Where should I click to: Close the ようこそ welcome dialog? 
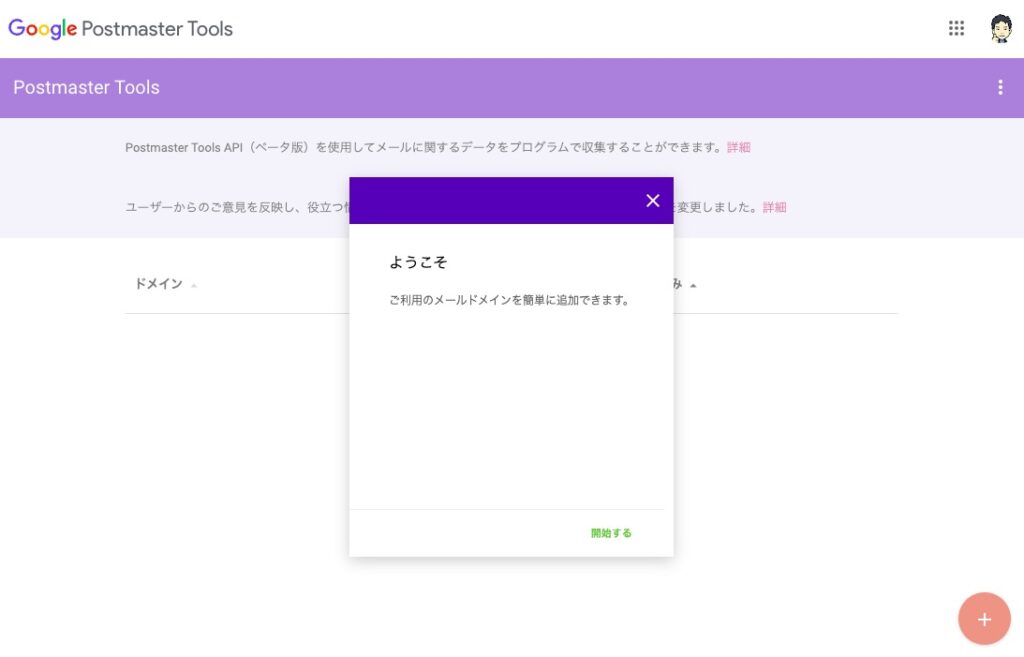(x=652, y=200)
